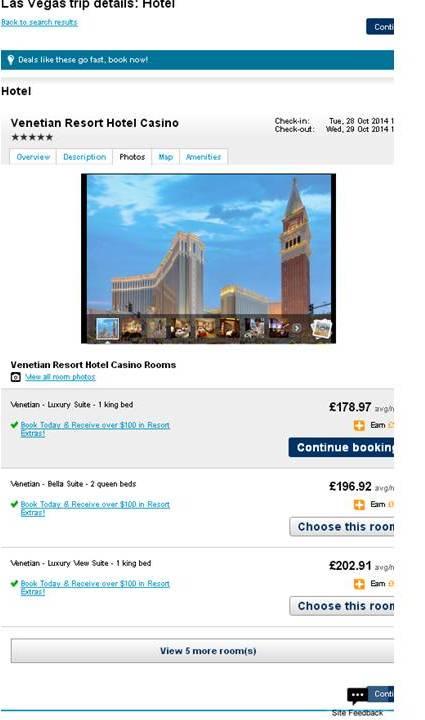Viewport: 425px width, 720px height.
Task: Advance the thumbnail strip with the next arrow
Action: [x=297, y=328]
